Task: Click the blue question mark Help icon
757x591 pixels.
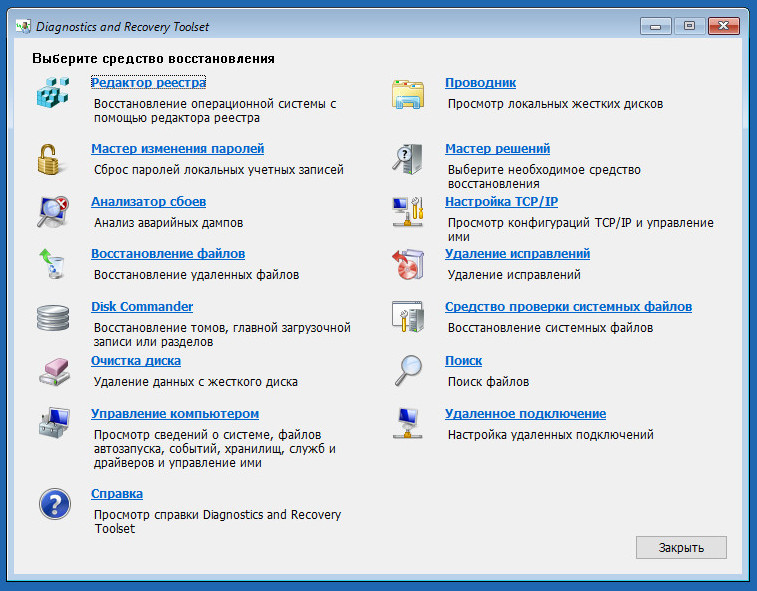Action: pyautogui.click(x=52, y=504)
